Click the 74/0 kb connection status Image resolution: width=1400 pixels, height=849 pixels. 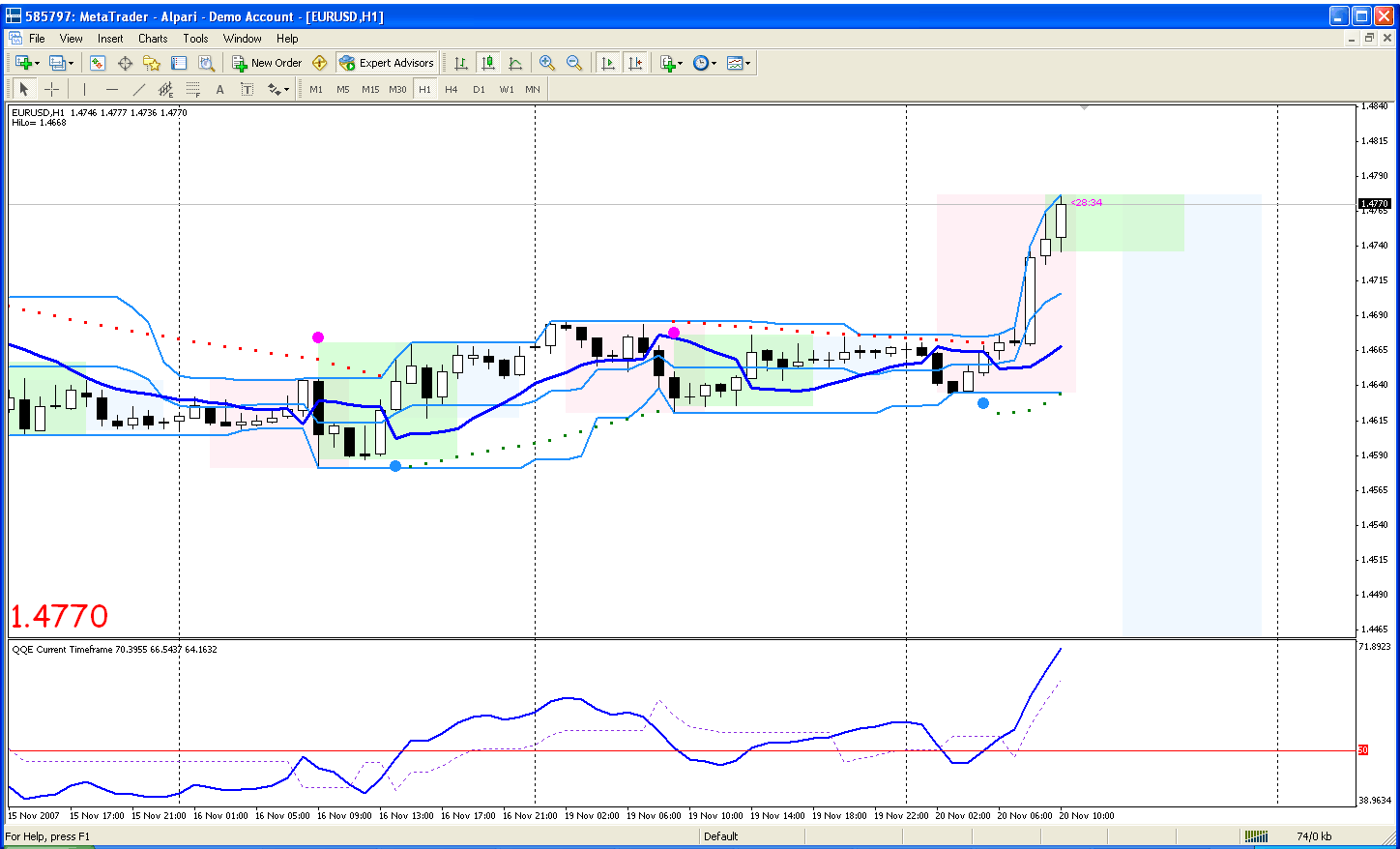(1314, 836)
